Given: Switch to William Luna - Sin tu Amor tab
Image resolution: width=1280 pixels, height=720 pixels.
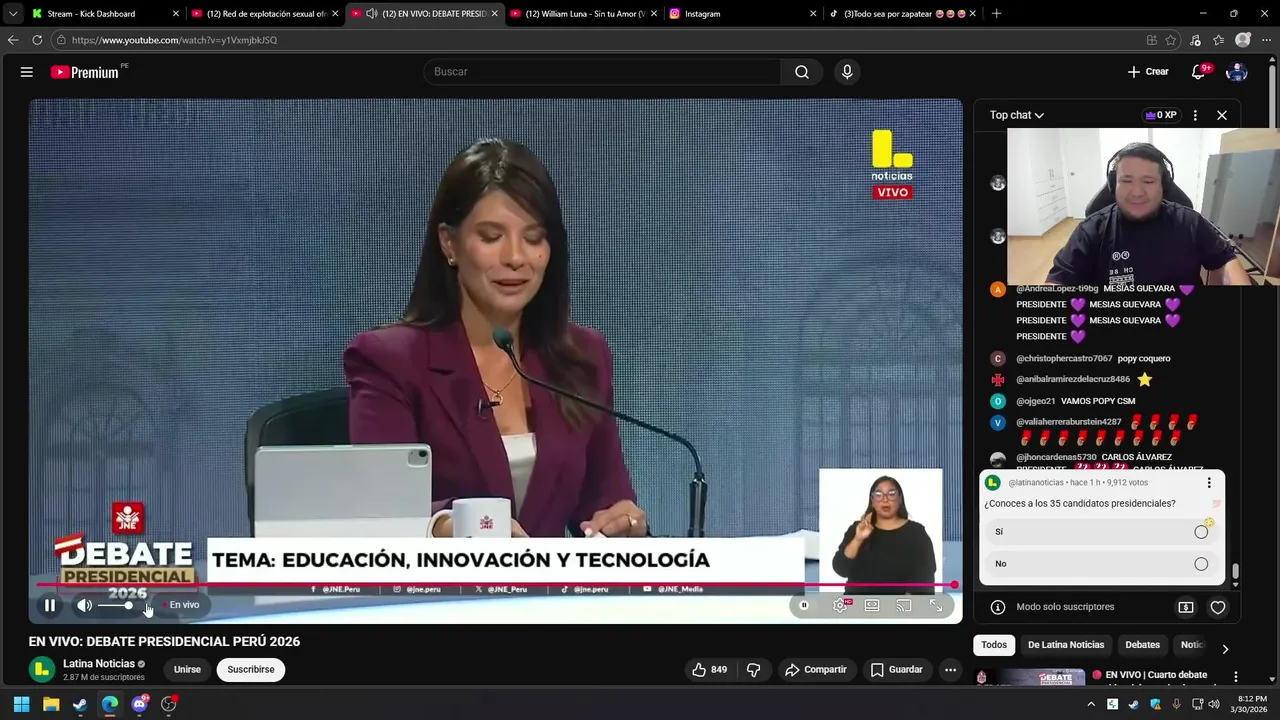Looking at the screenshot, I should pos(583,14).
